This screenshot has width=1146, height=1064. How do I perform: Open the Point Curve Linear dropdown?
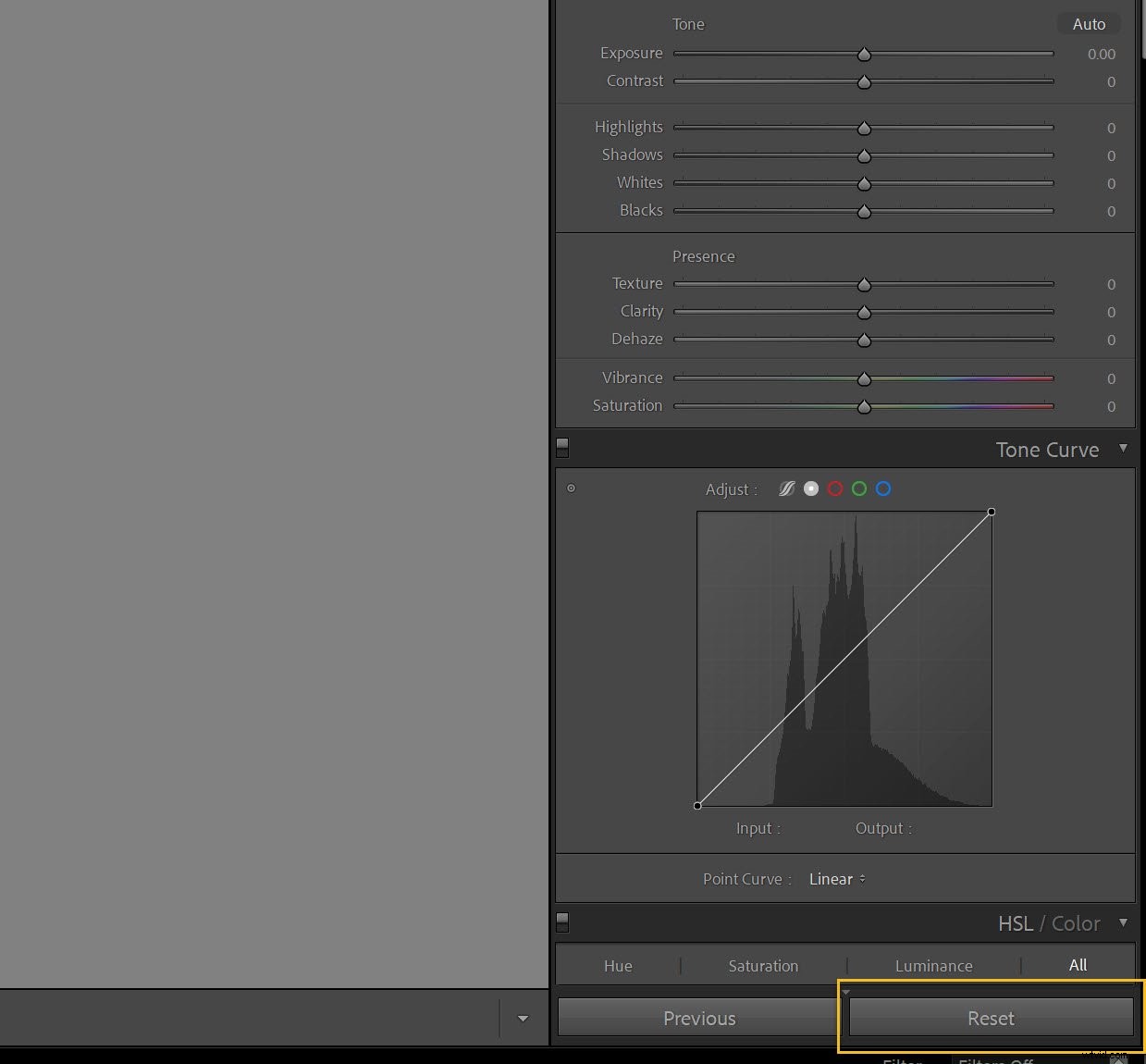[835, 879]
